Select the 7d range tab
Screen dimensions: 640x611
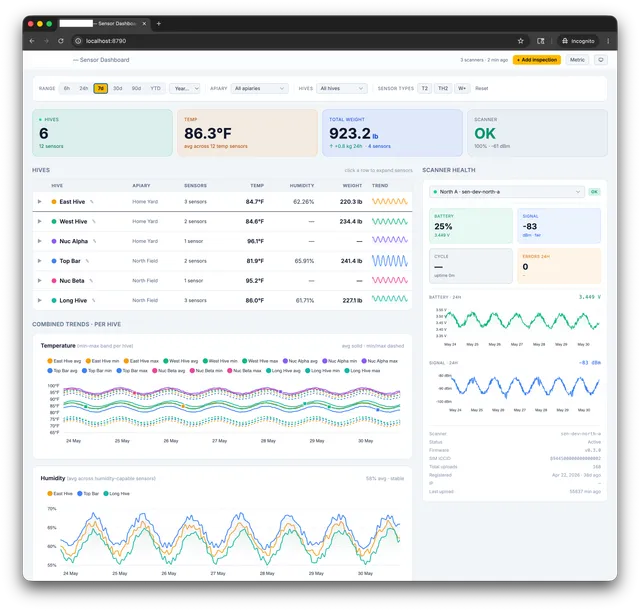101,88
